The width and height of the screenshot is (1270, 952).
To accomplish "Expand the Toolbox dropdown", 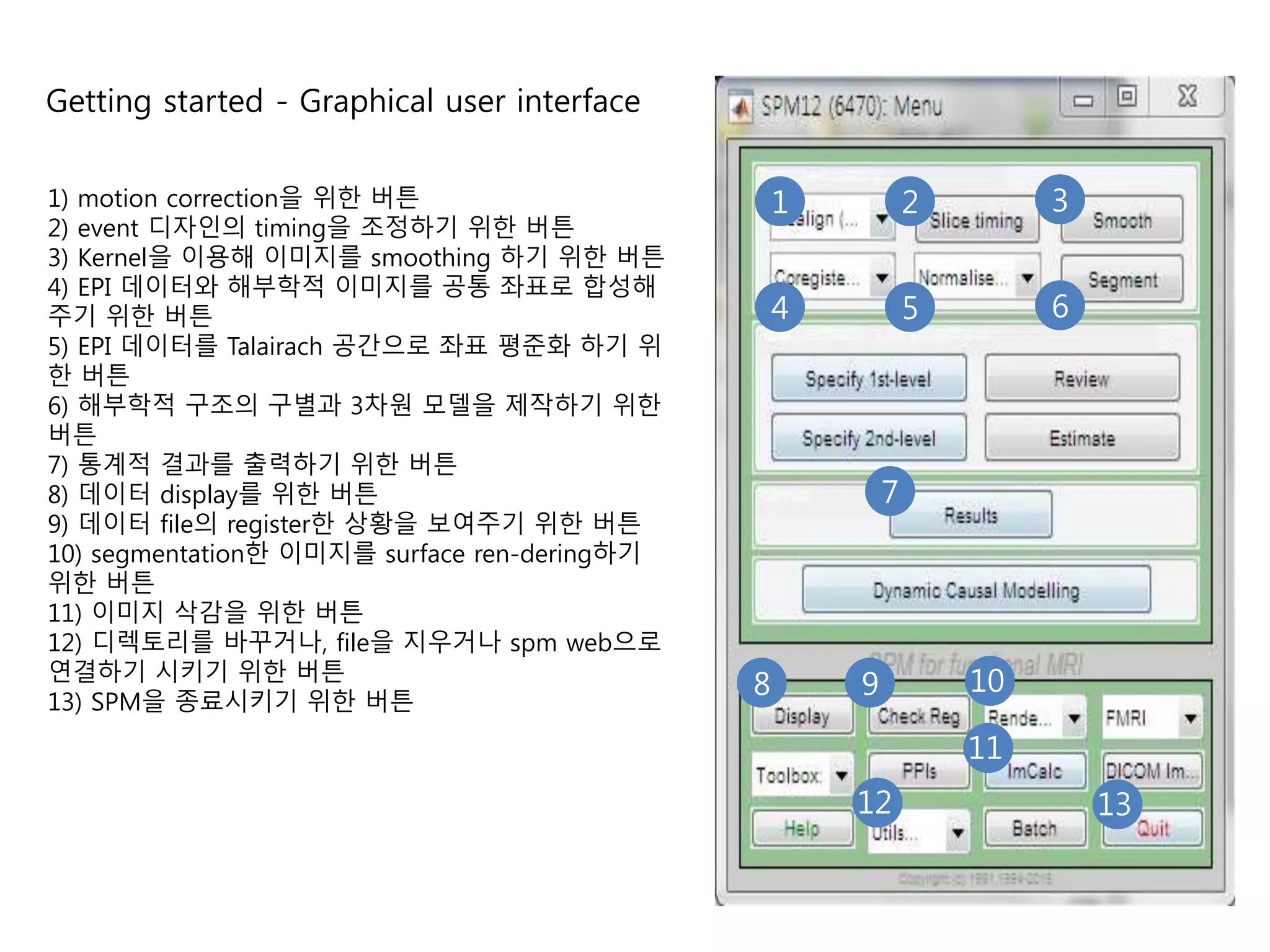I will [841, 775].
